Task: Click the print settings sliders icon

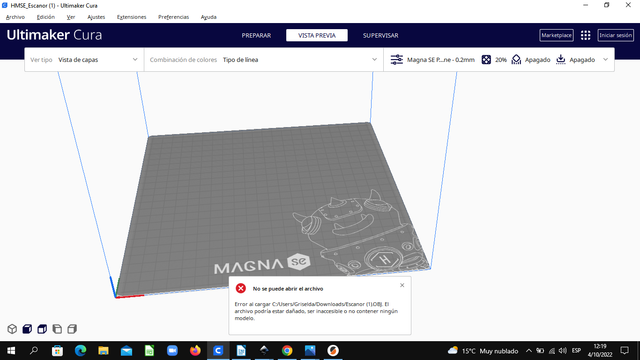Action: coord(397,60)
